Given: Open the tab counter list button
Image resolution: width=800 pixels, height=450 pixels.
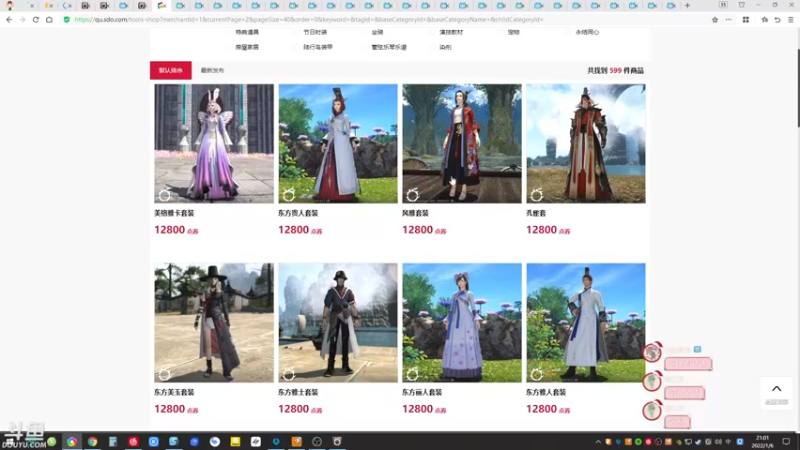Looking at the screenshot, I should click(x=723, y=5).
